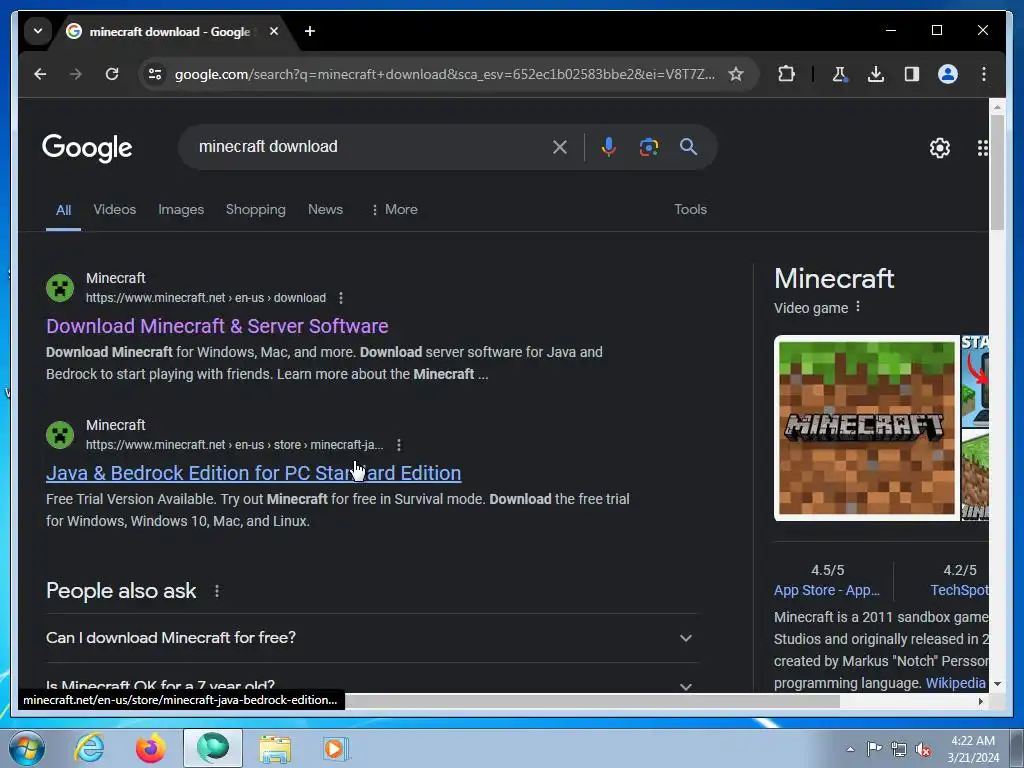Open the Wikipedia link in description
Screen dimensions: 1024x768
(x=955, y=683)
